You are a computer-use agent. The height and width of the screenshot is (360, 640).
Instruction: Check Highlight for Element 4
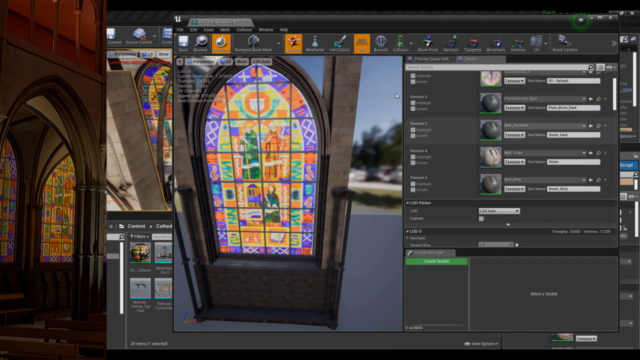coord(413,157)
